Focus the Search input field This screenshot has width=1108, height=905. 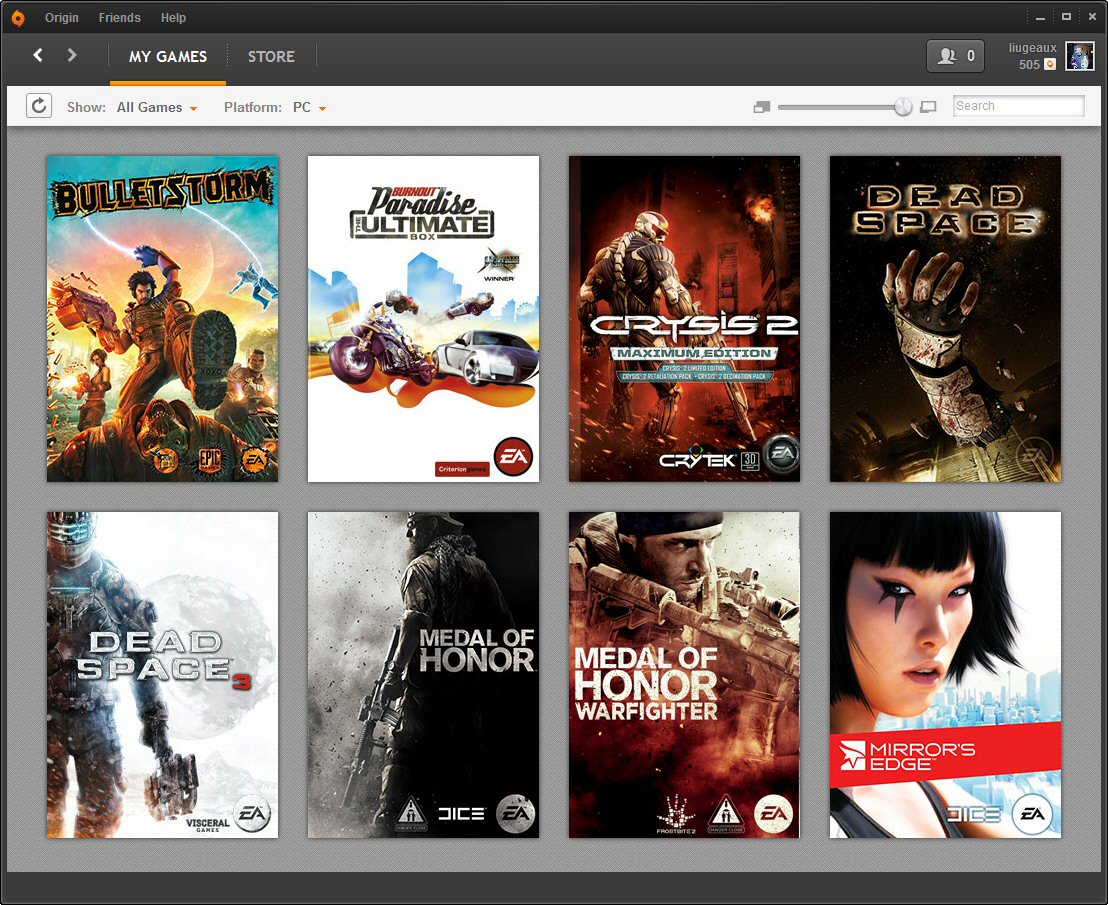[x=1018, y=106]
